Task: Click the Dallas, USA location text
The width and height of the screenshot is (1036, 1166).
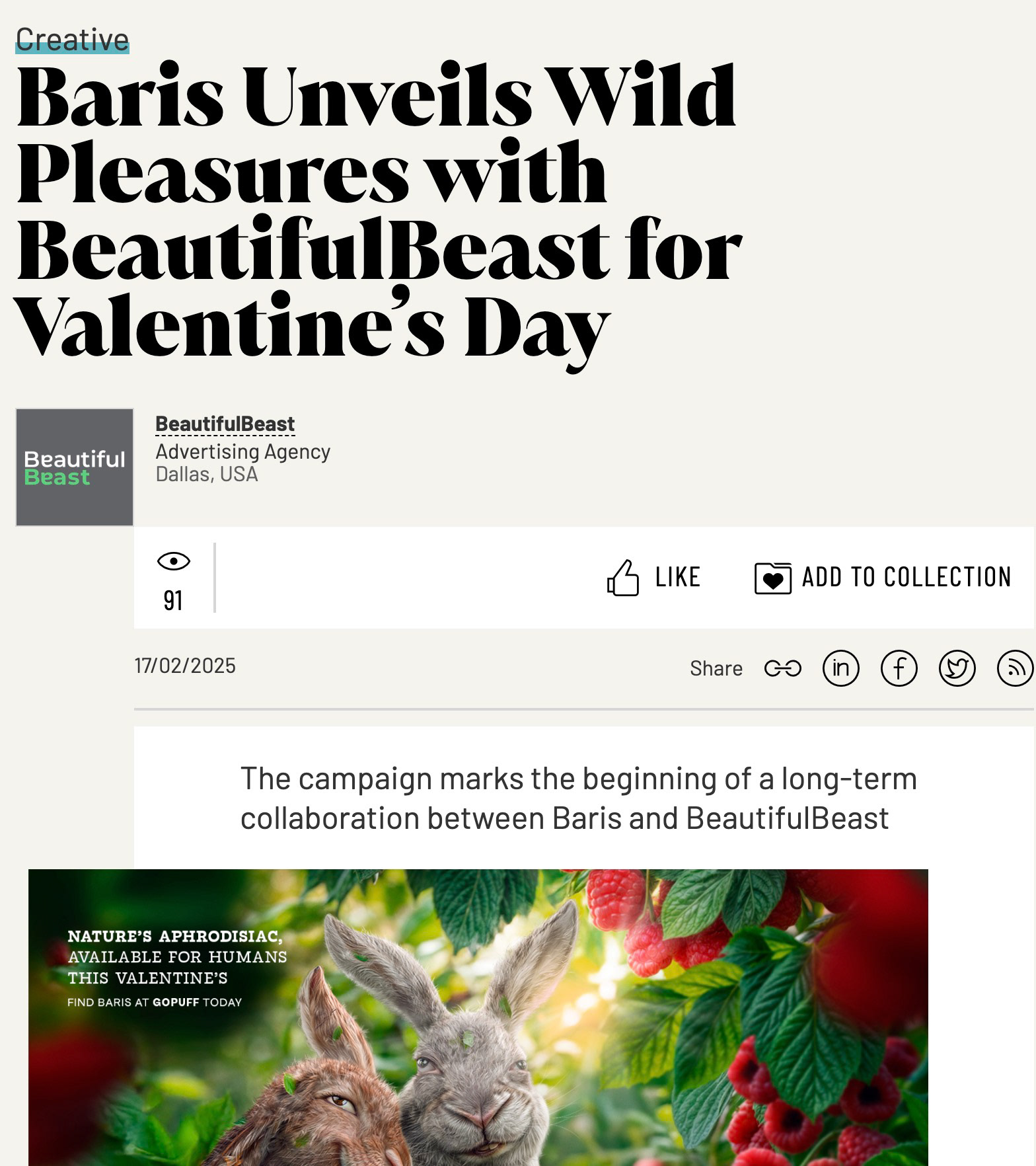Action: 206,474
